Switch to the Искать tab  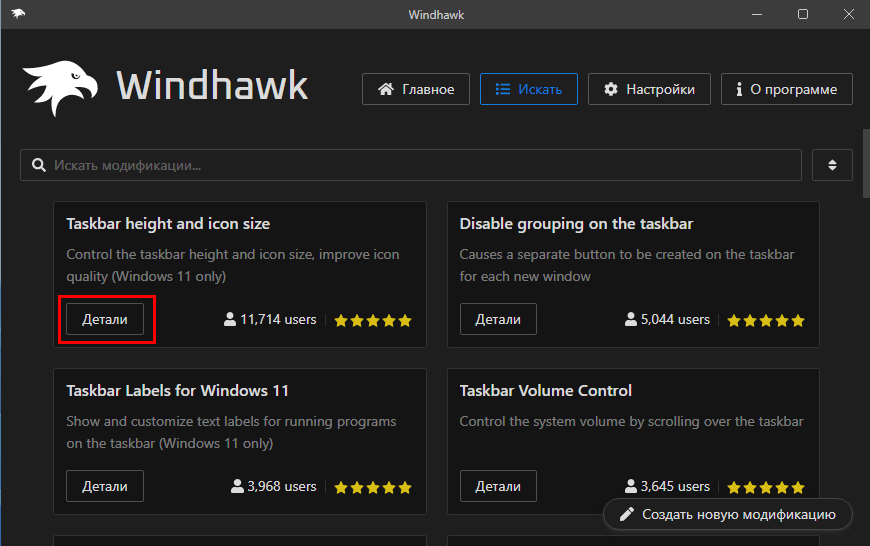(x=528, y=89)
